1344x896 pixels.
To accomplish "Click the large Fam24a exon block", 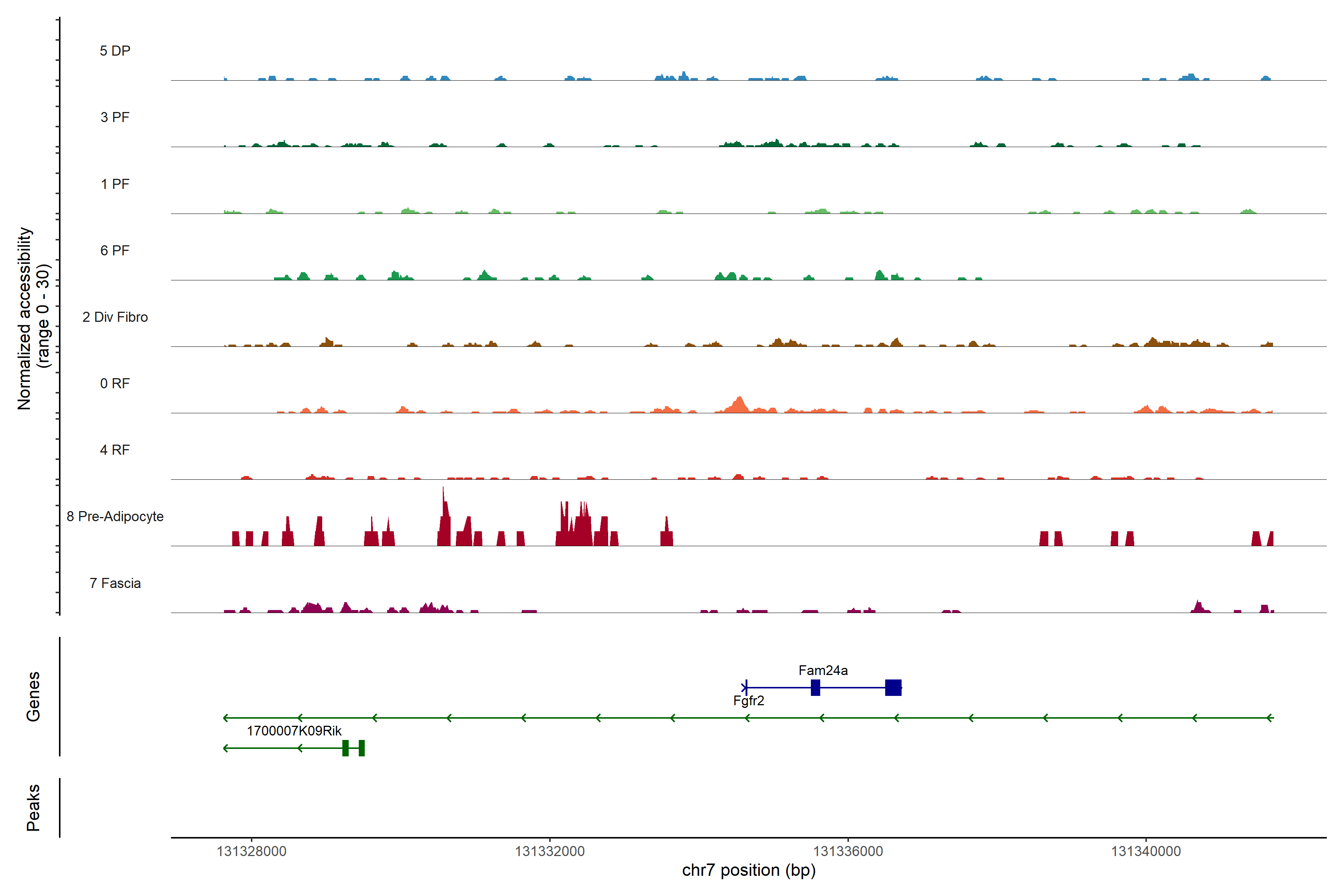I will click(893, 687).
